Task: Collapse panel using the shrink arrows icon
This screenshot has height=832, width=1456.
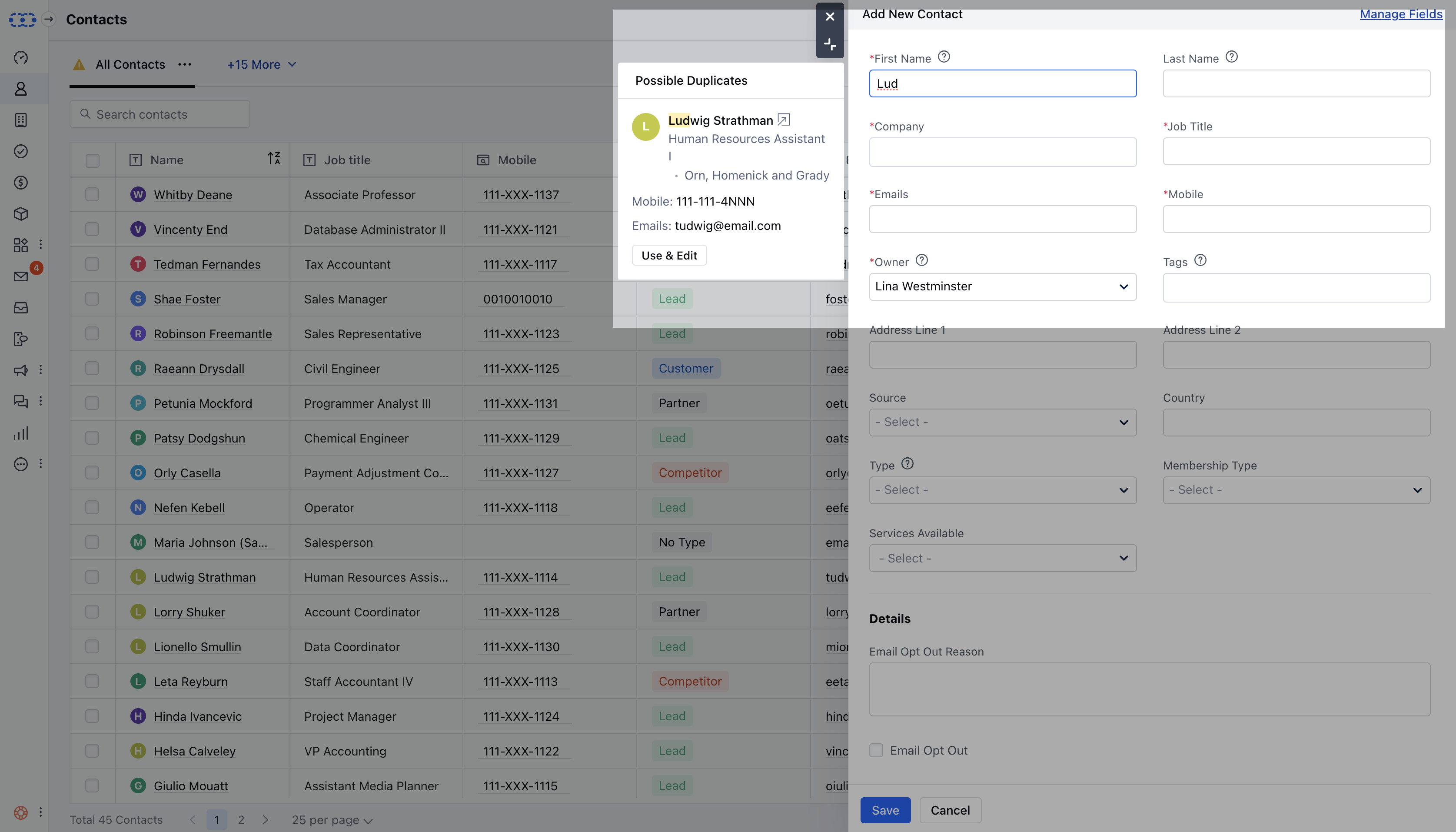Action: [x=829, y=44]
